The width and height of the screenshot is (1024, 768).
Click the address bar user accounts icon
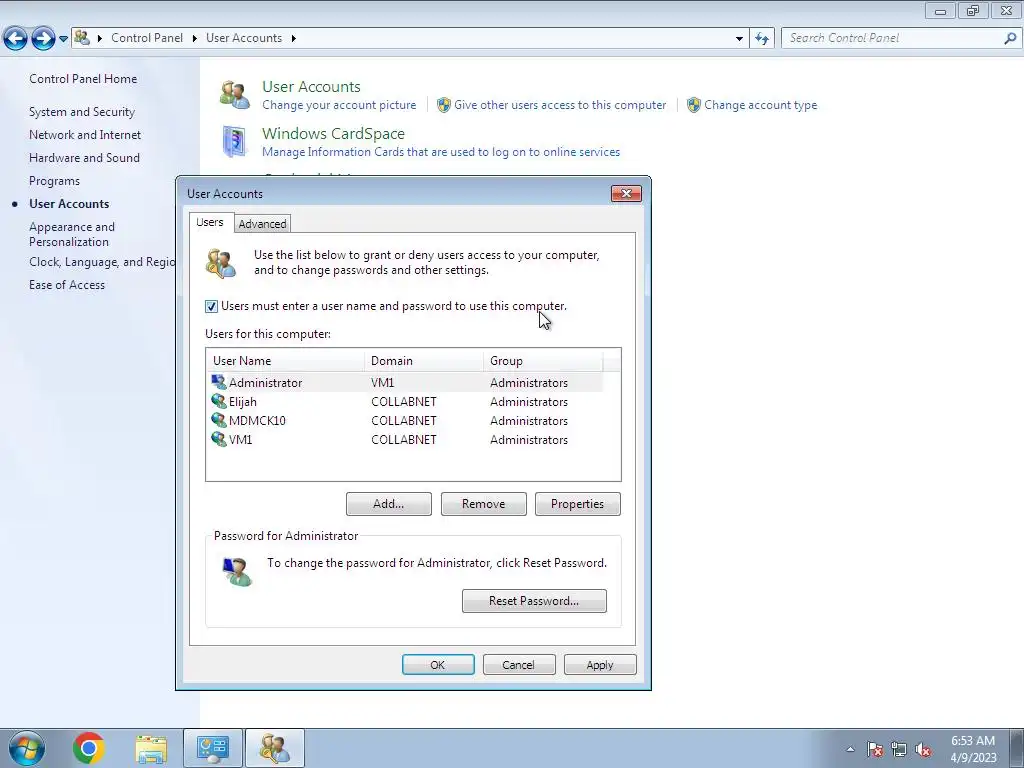82,38
